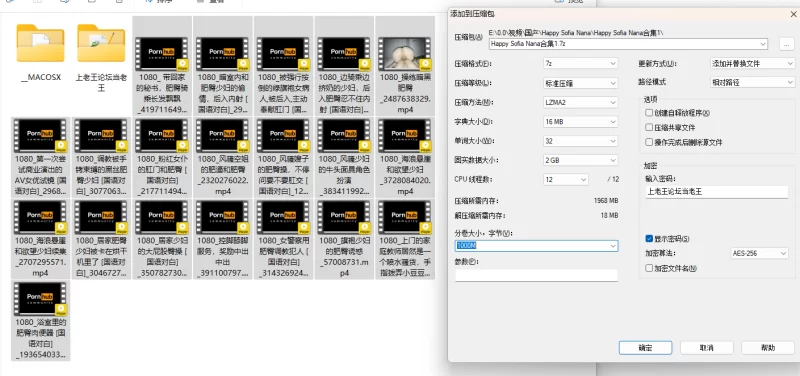Open update mode dropdown showing 添加并替换文件
The height and width of the screenshot is (376, 800).
point(753,64)
